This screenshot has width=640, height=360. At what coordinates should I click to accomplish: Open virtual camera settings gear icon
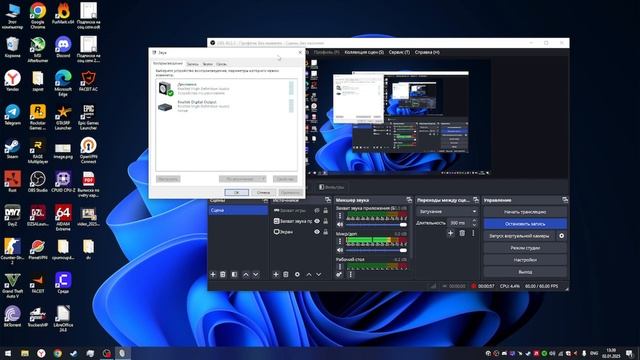click(x=562, y=236)
